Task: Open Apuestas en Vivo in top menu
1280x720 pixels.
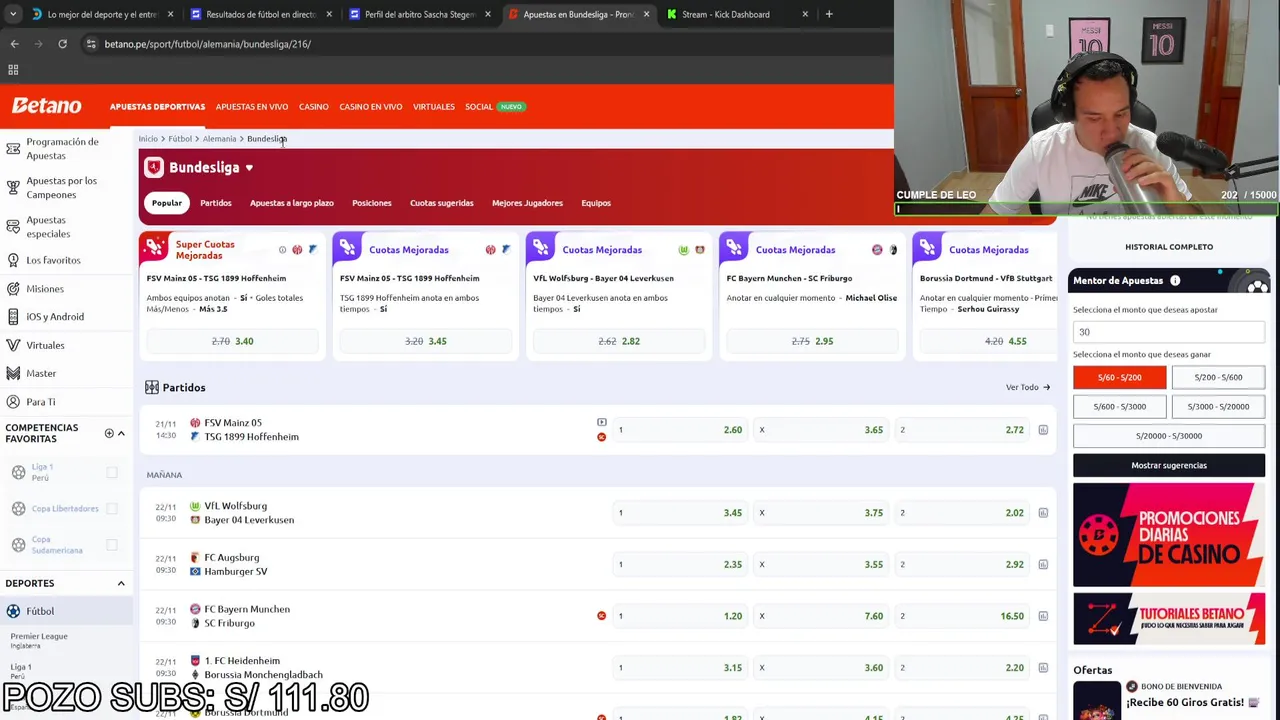Action: point(252,107)
